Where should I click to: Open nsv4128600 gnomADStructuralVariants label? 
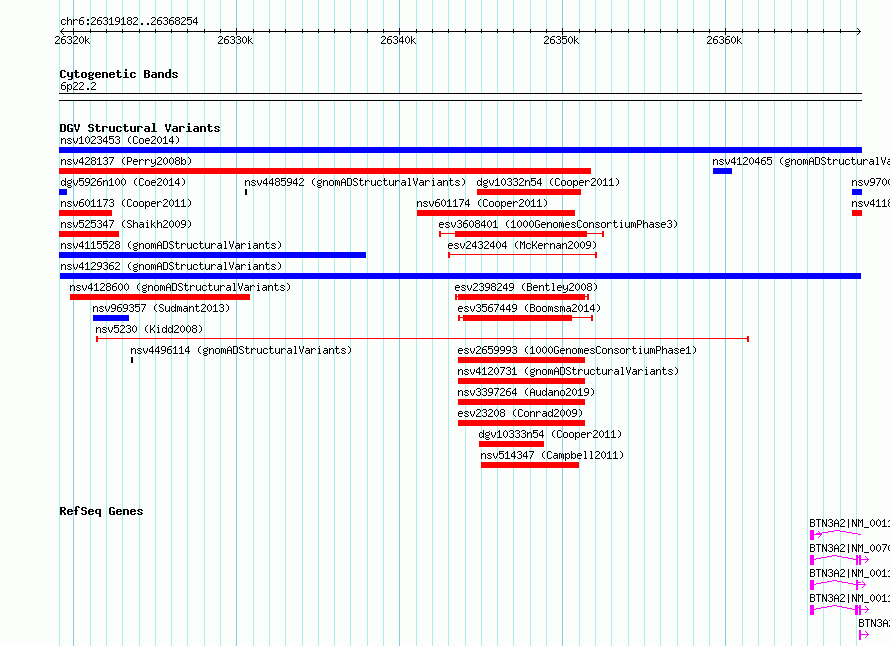(180, 287)
